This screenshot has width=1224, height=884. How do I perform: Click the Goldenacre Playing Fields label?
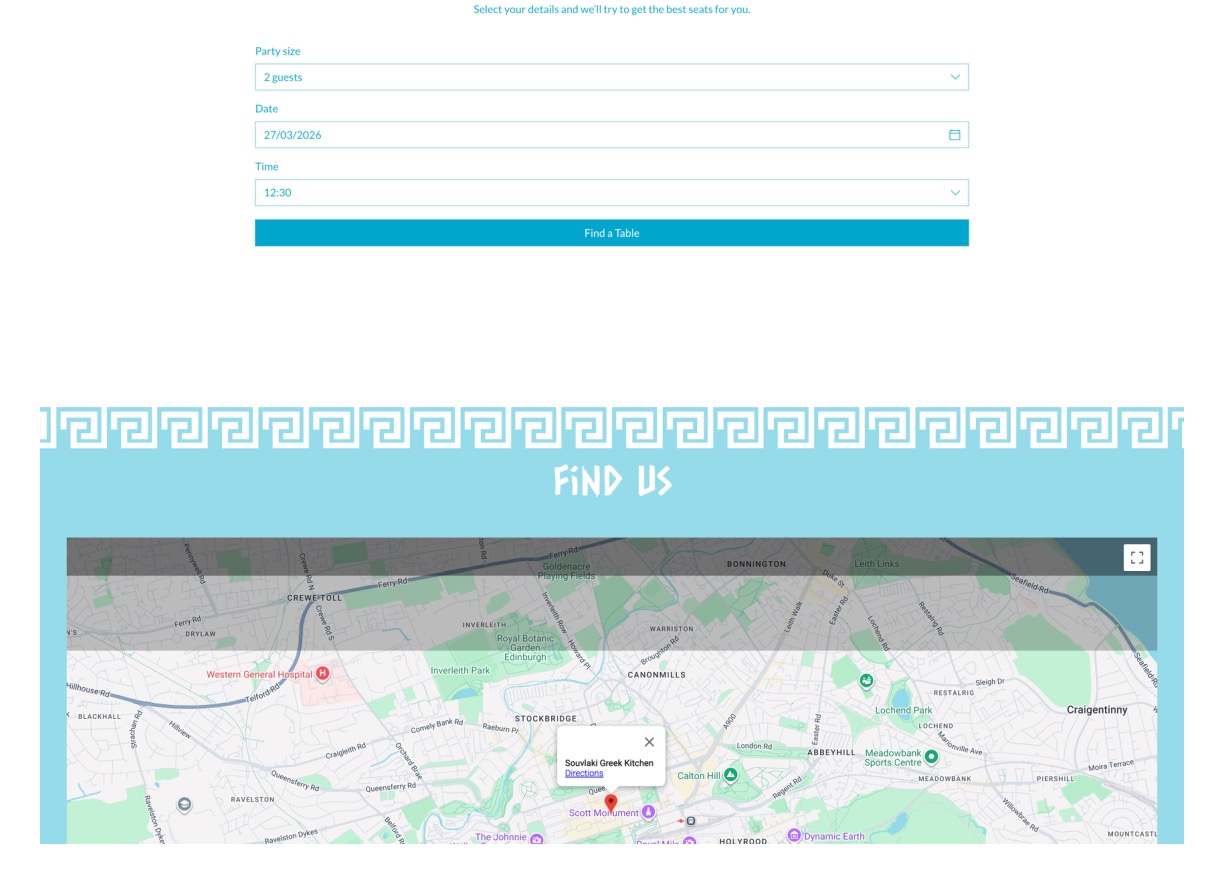coord(566,571)
